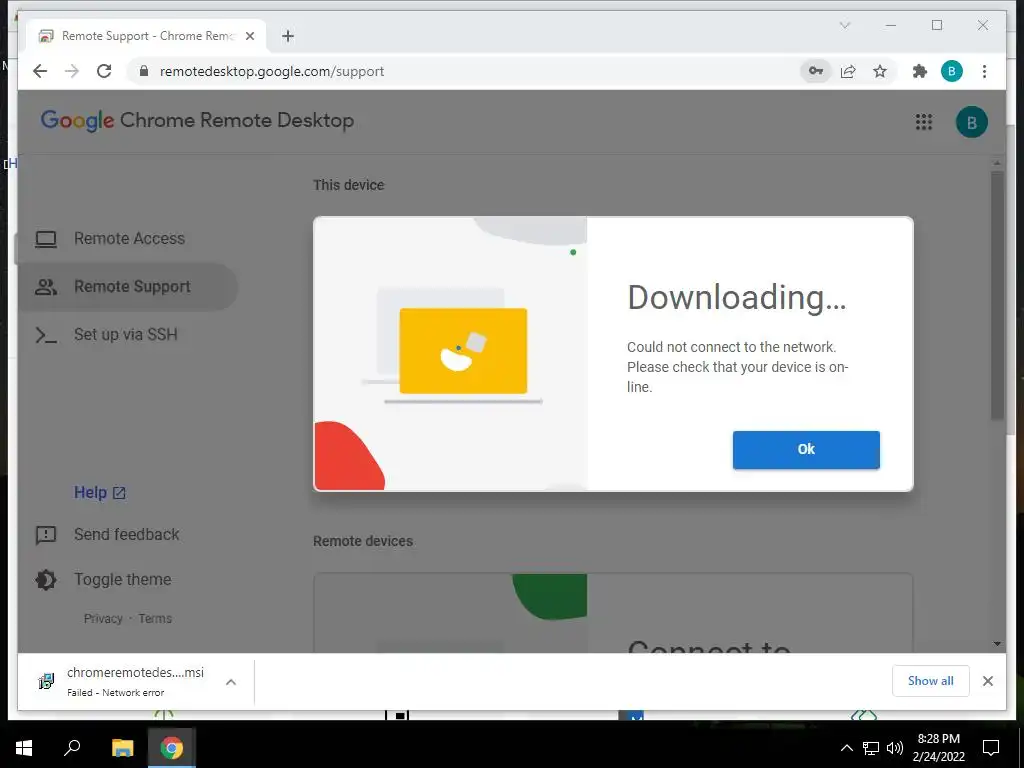
Task: Click Send feedback
Action: [127, 534]
